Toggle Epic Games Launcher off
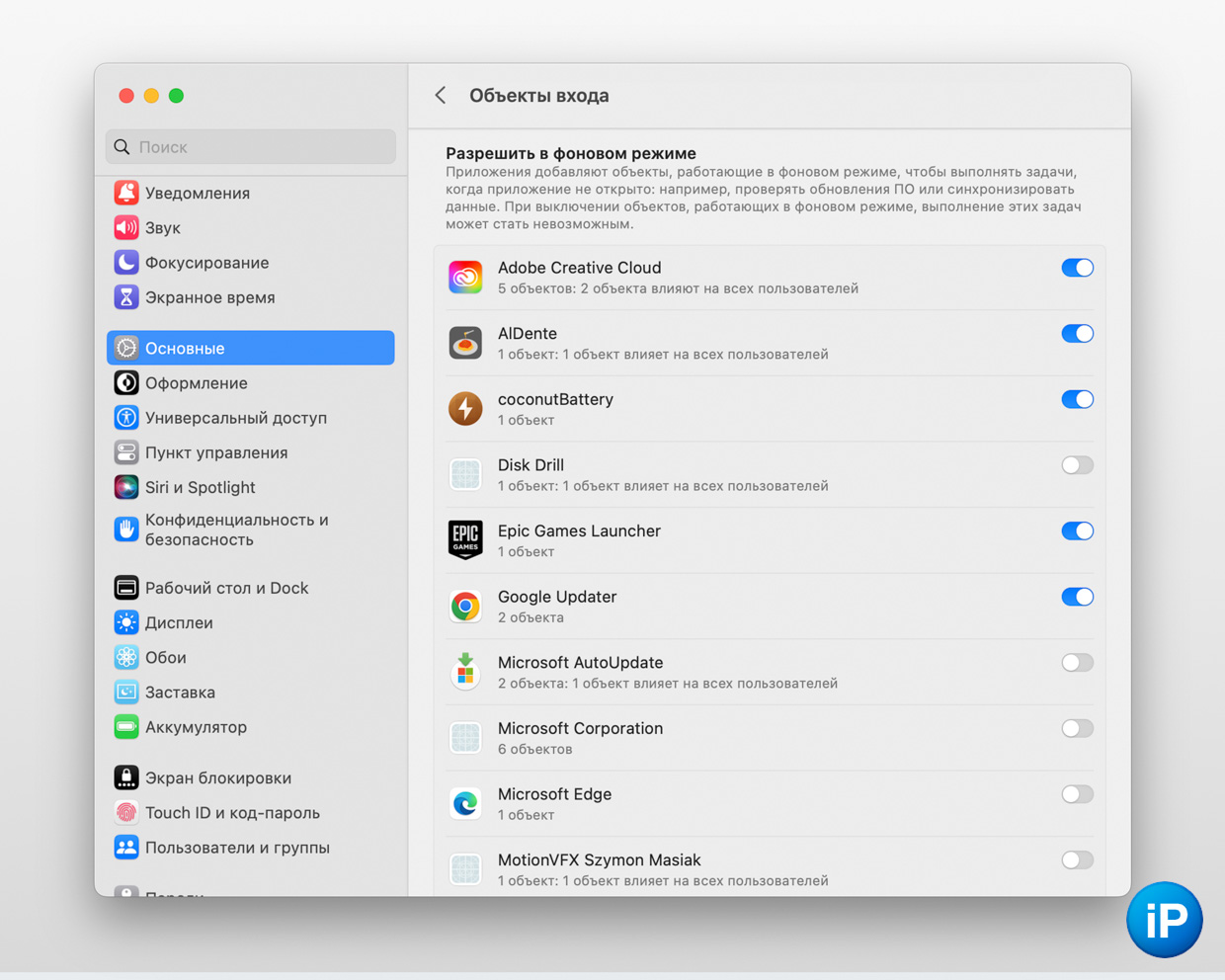This screenshot has height=980, width=1225. click(1077, 531)
